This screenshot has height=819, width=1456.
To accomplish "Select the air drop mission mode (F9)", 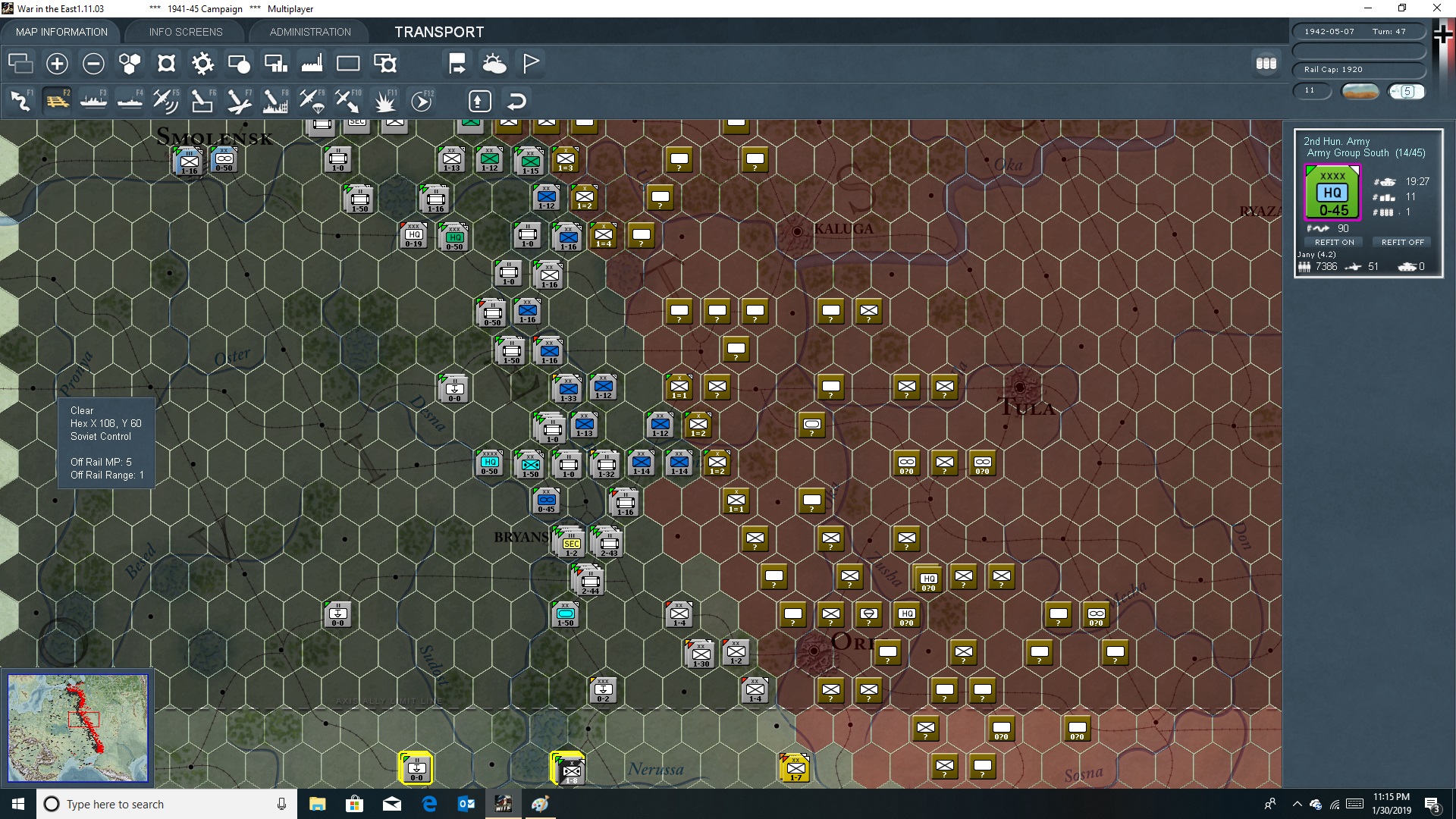I will (x=312, y=100).
